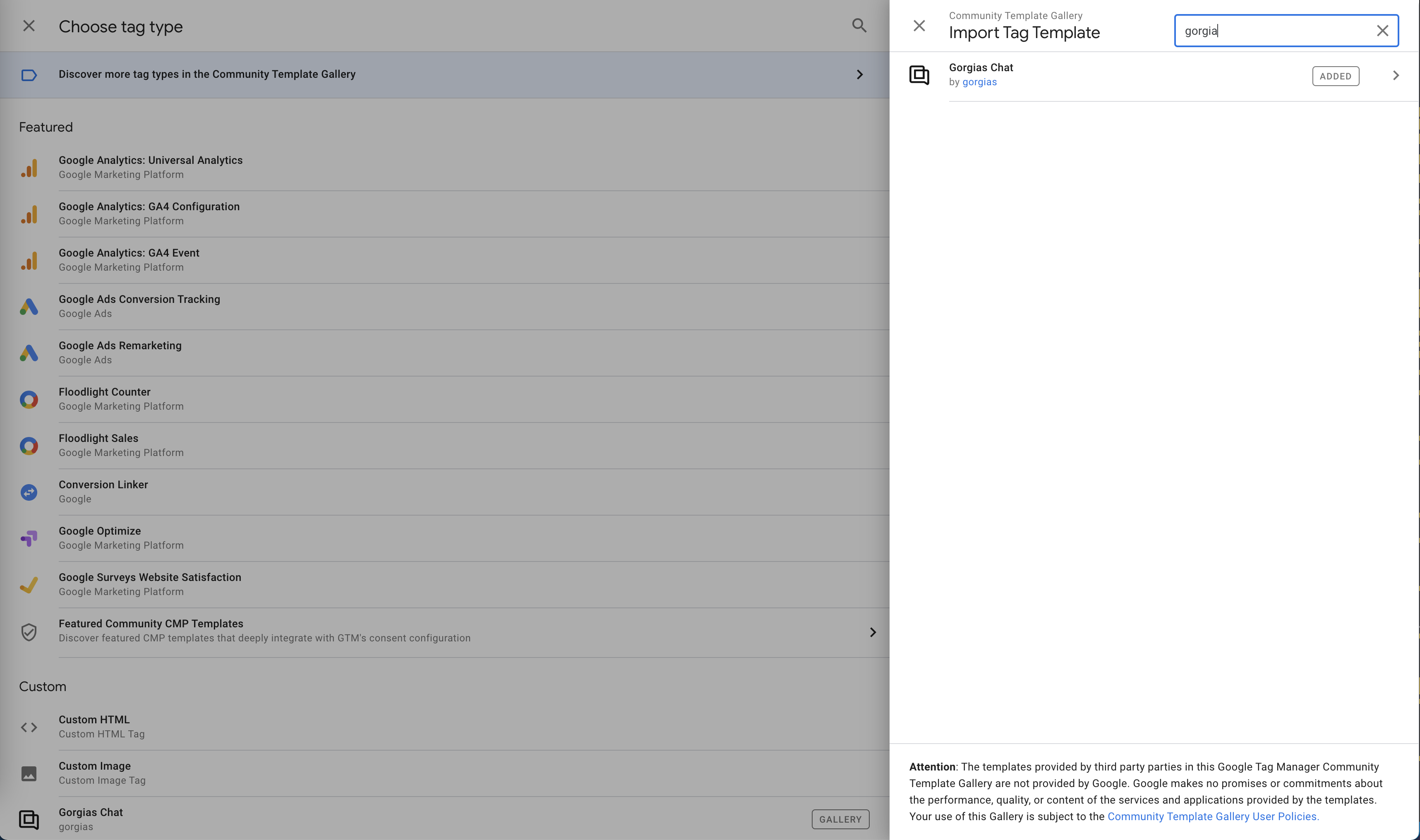The image size is (1420, 840).
Task: Select Google Ads Conversion Tracking tag
Action: click(x=139, y=300)
